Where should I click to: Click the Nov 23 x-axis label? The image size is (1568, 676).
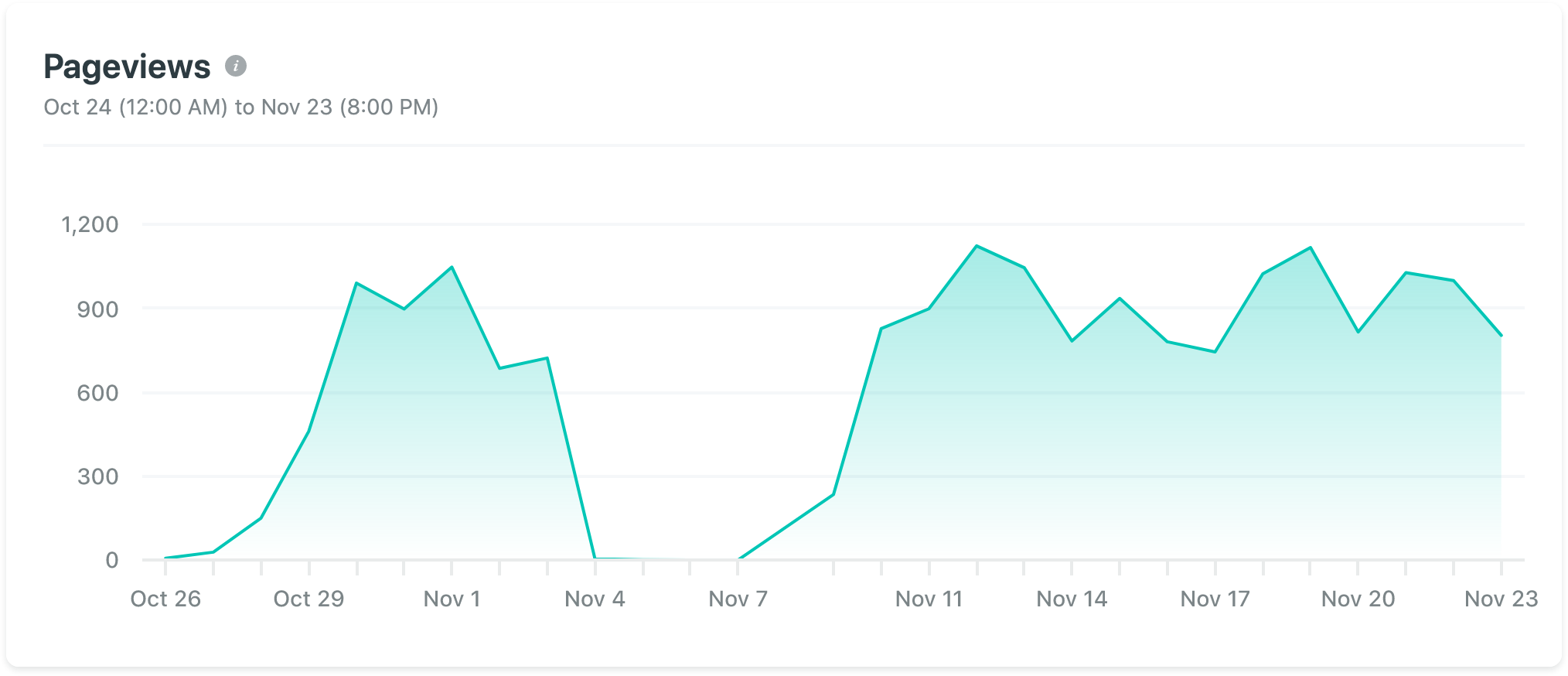click(x=1501, y=599)
